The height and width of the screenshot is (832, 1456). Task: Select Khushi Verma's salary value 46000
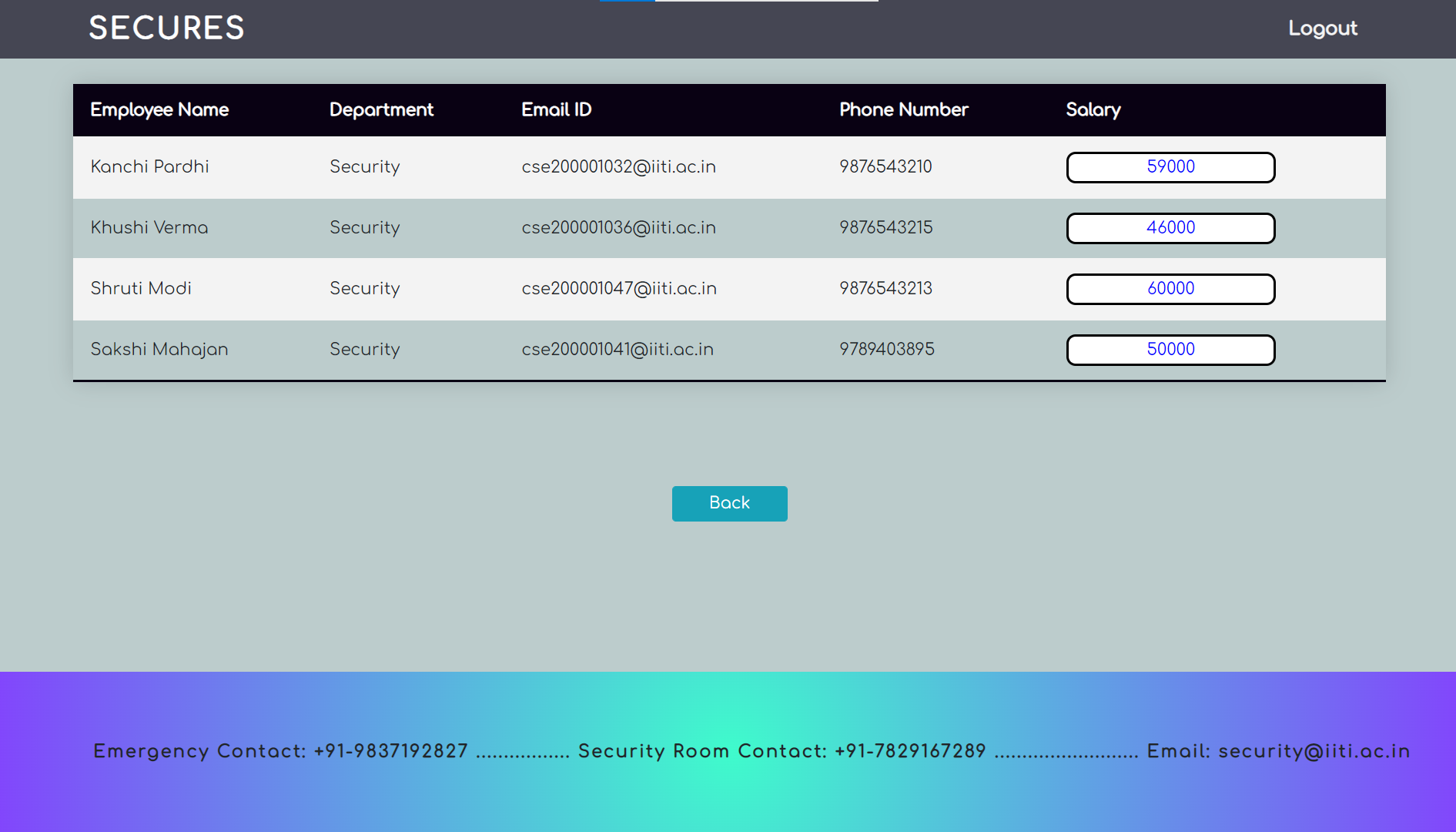(x=1170, y=228)
